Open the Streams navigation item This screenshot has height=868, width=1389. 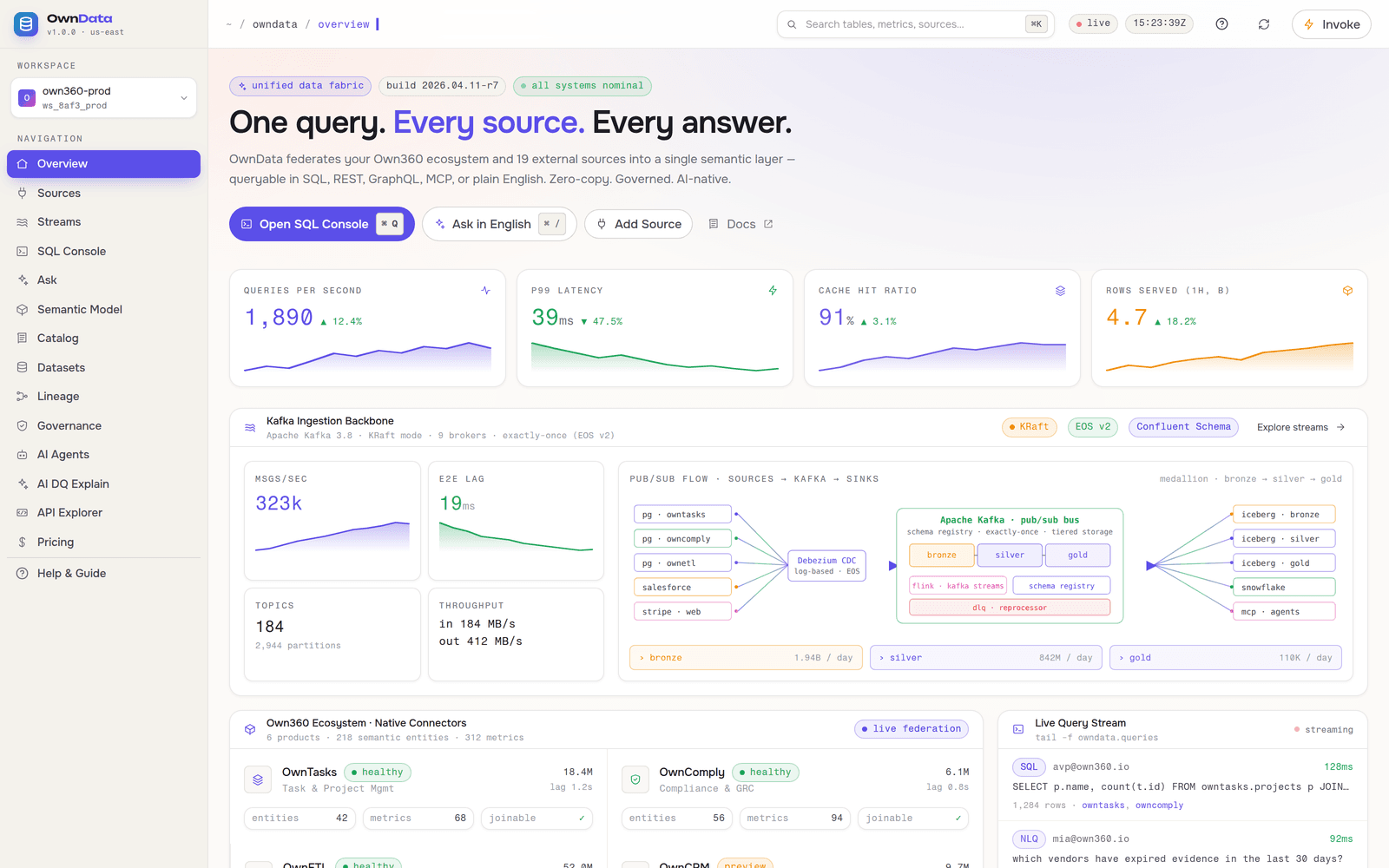[103, 222]
